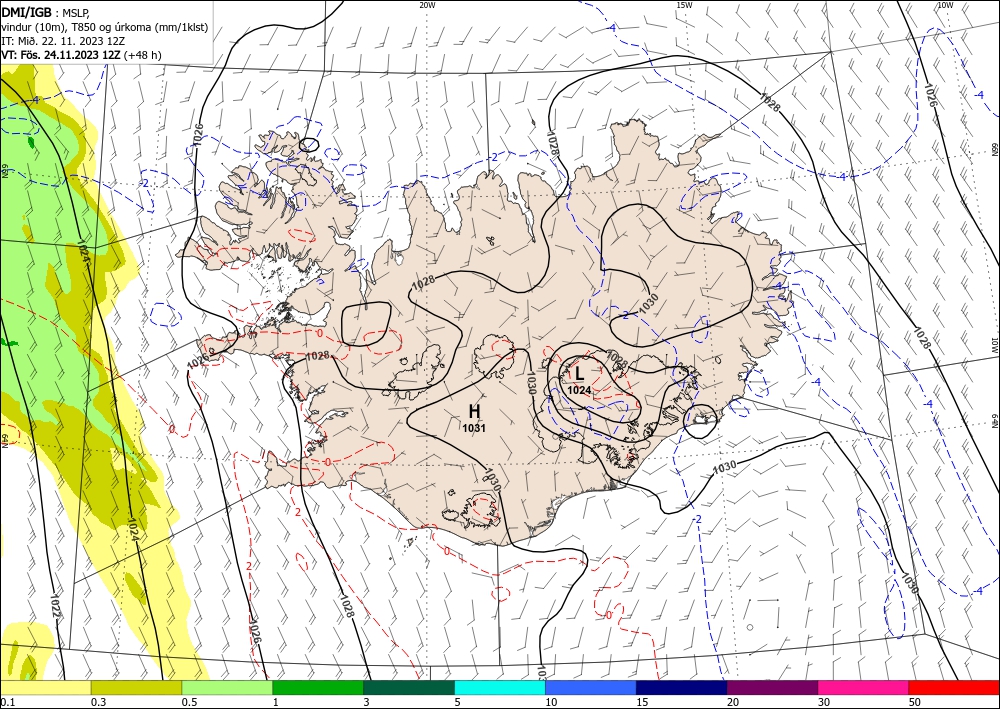Click the purple 20 mm legend swatch

772,688
